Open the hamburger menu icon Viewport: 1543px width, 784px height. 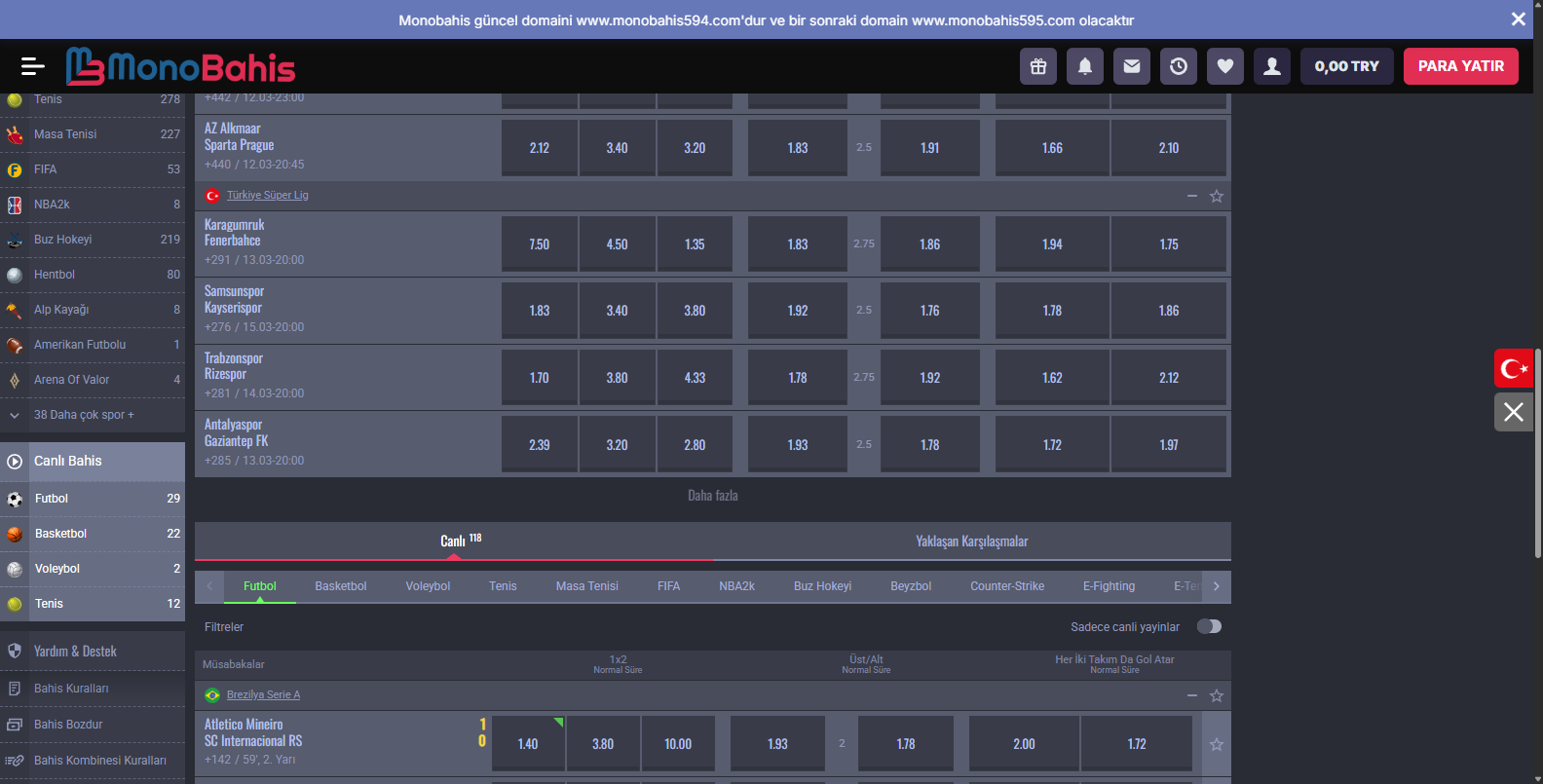[x=32, y=66]
